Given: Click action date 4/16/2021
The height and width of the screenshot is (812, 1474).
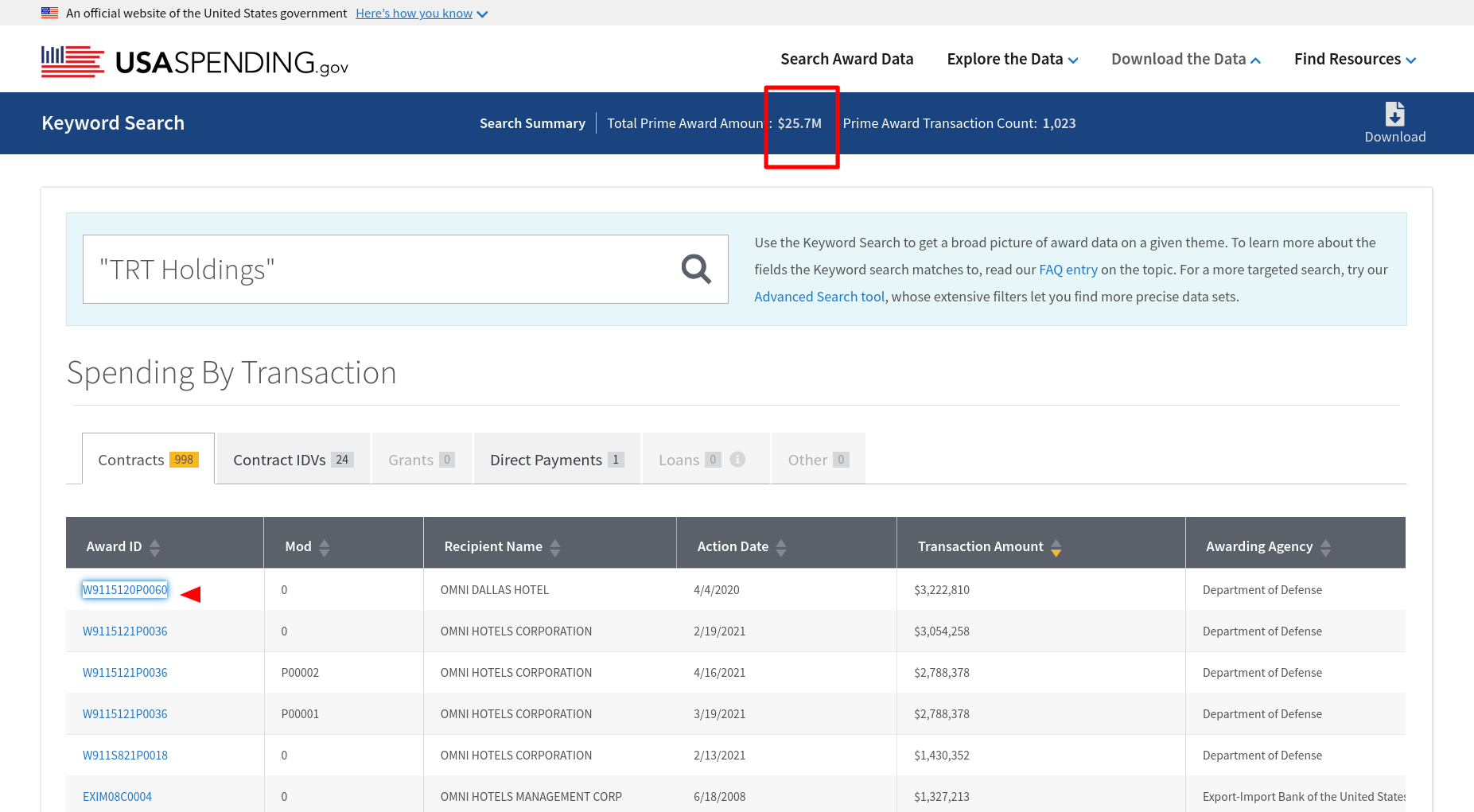Looking at the screenshot, I should click(x=720, y=672).
